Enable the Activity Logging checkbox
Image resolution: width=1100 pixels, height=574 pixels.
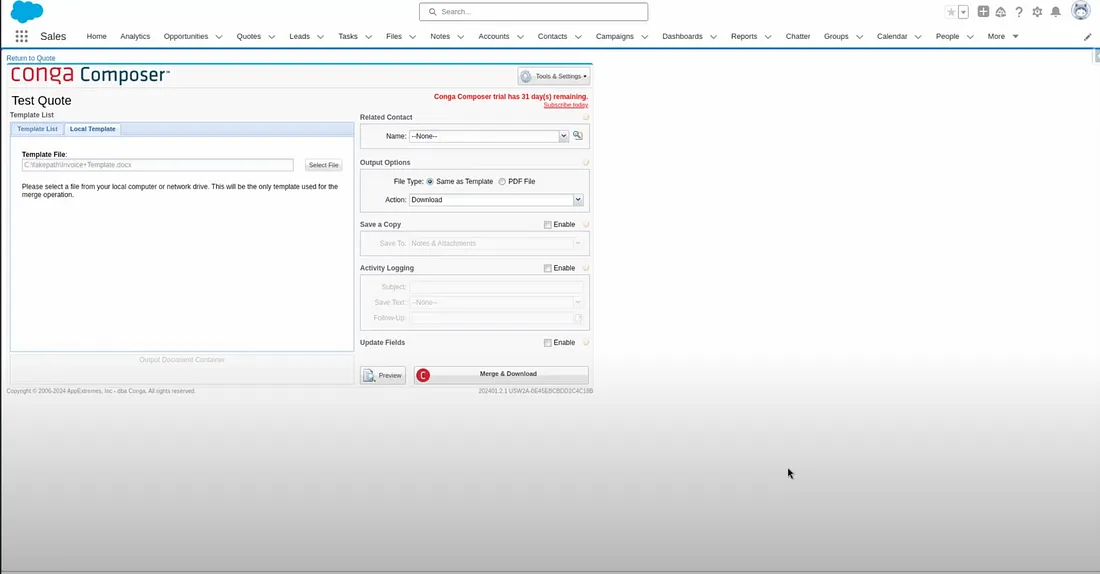tap(548, 268)
